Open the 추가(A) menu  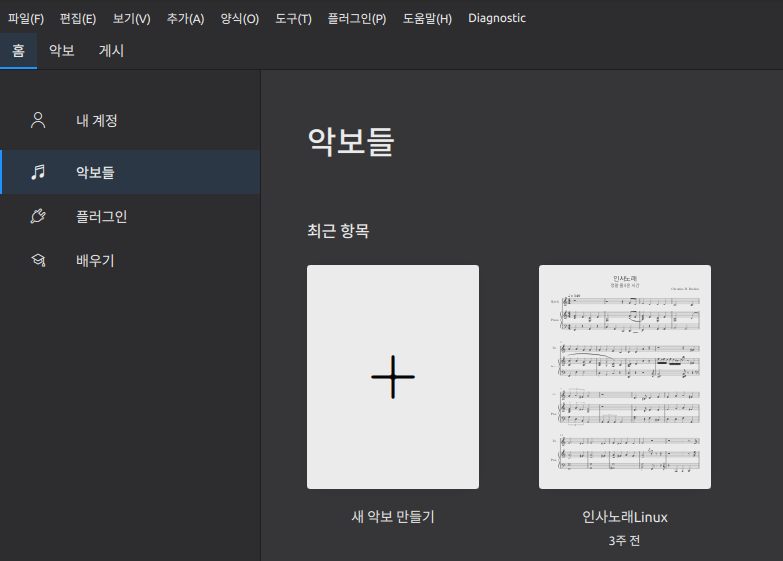185,19
